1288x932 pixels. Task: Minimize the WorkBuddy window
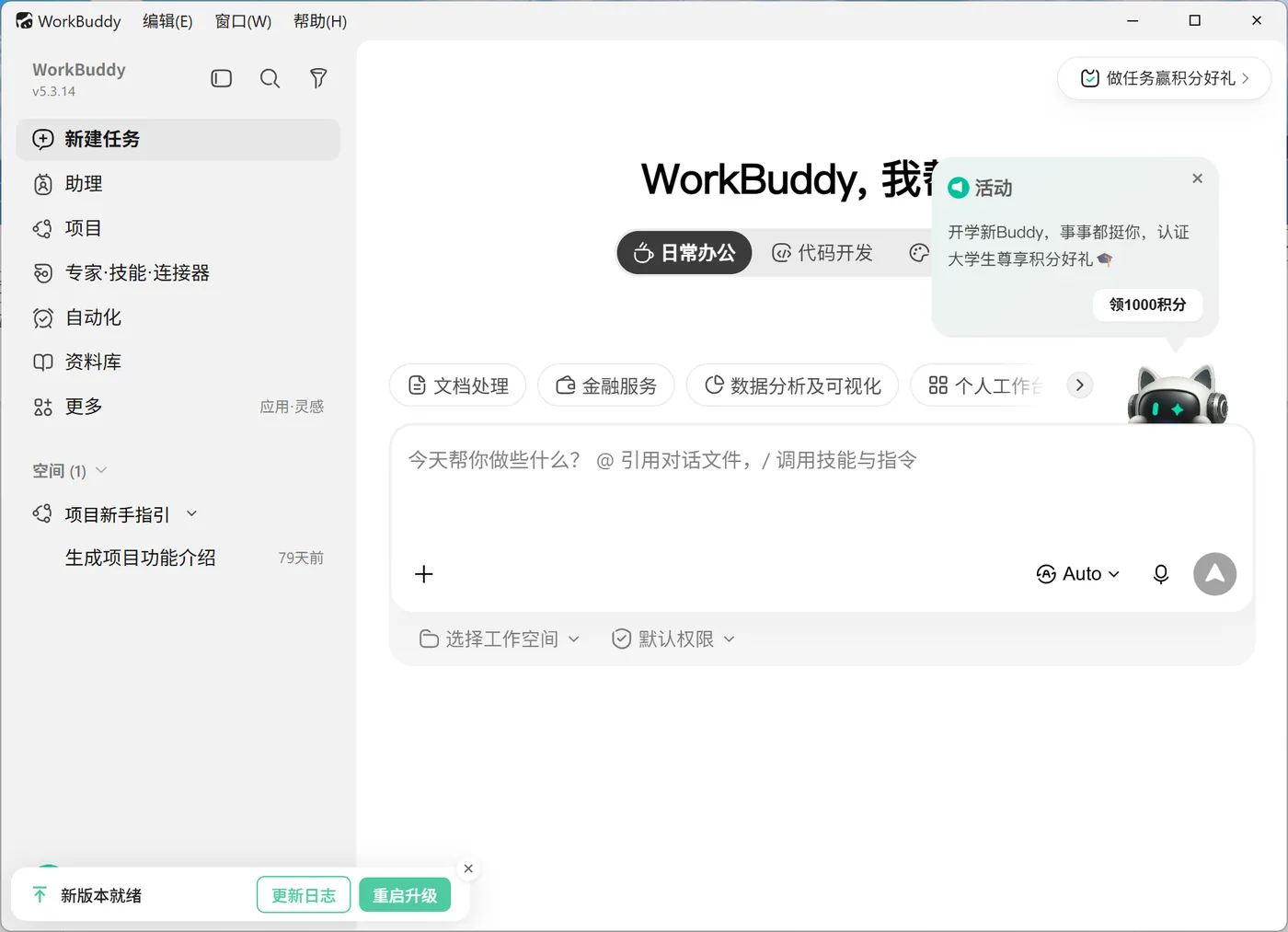[1133, 20]
